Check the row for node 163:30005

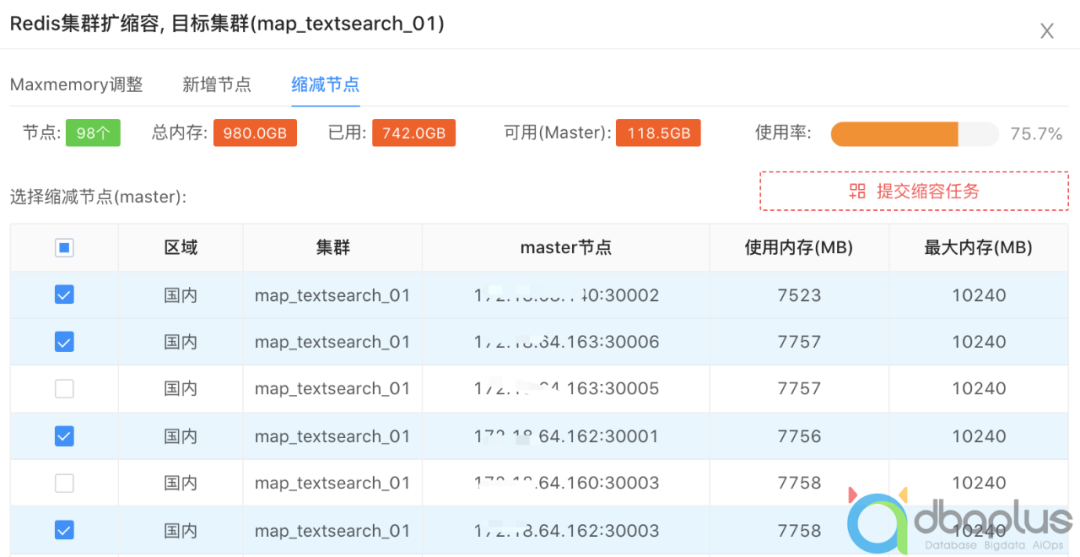pos(64,389)
